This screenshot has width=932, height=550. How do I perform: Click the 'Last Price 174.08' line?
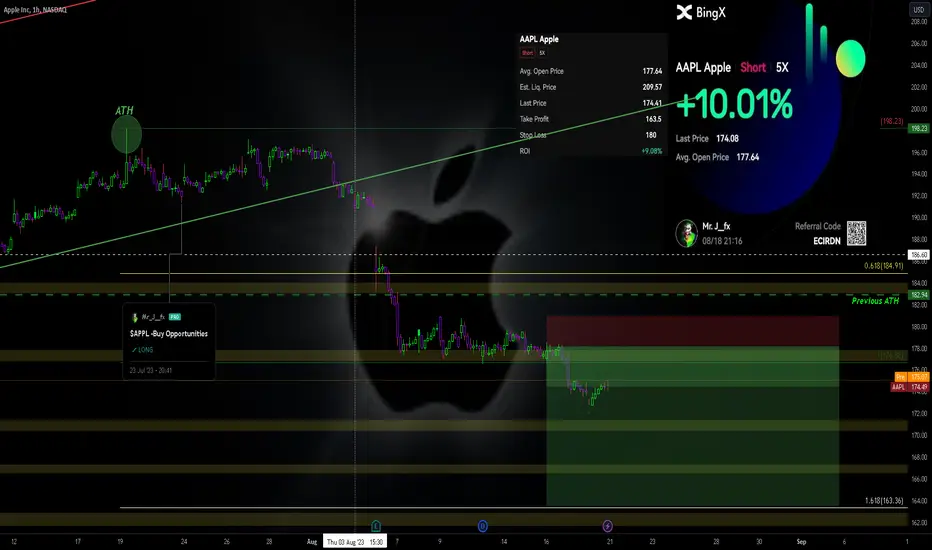coord(707,139)
